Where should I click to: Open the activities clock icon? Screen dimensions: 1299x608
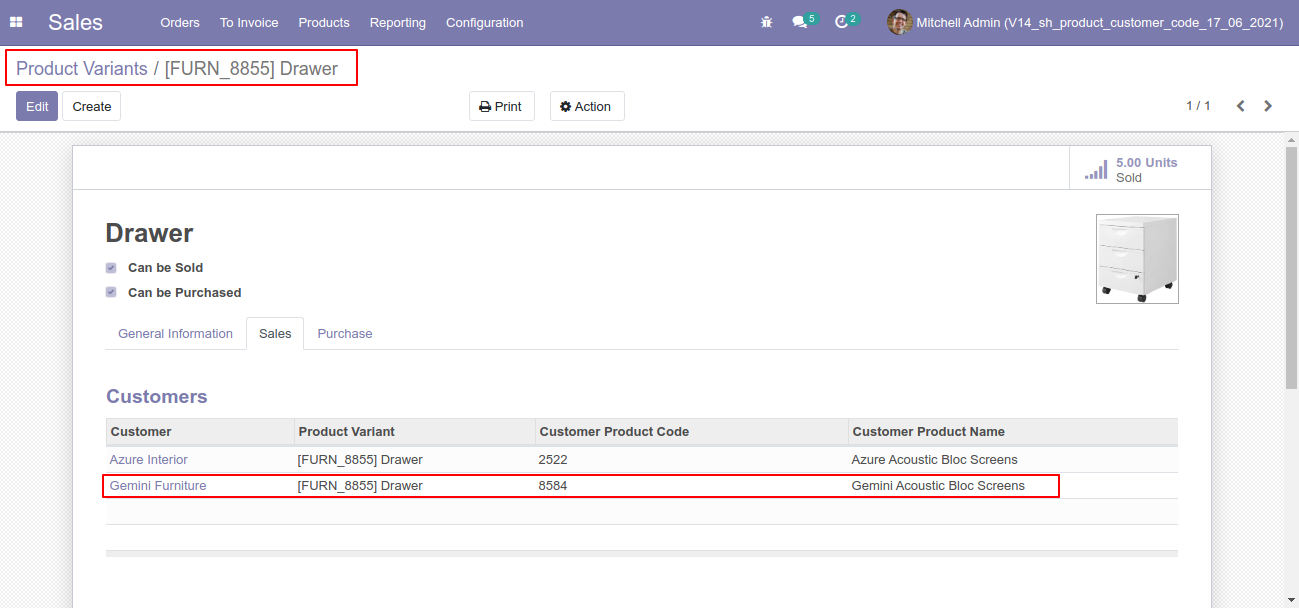click(841, 22)
